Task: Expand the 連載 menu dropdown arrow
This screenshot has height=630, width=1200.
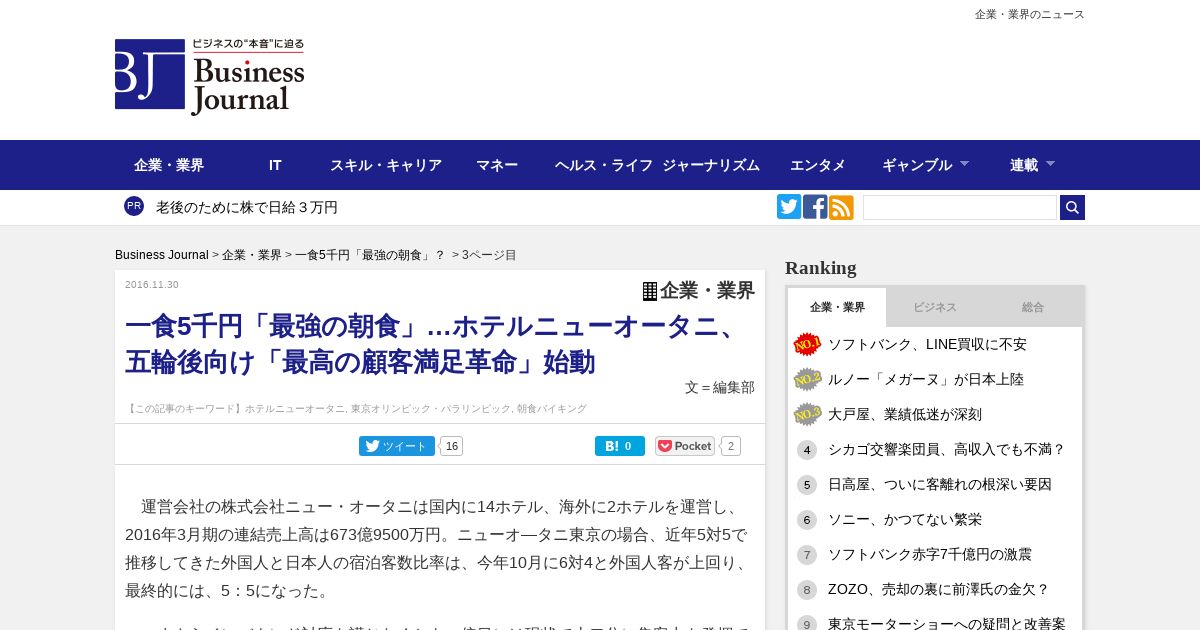Action: [x=1050, y=163]
